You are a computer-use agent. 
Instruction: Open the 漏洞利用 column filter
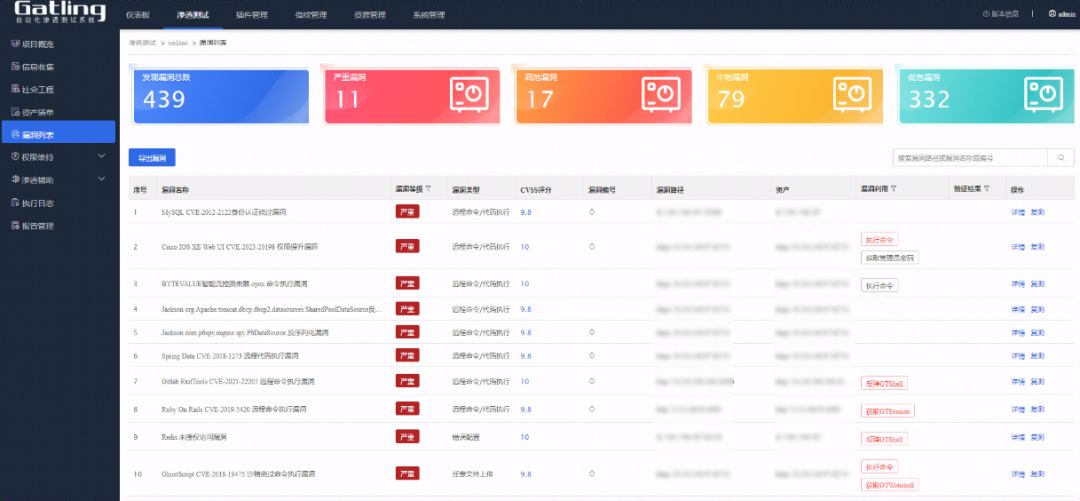[x=893, y=188]
